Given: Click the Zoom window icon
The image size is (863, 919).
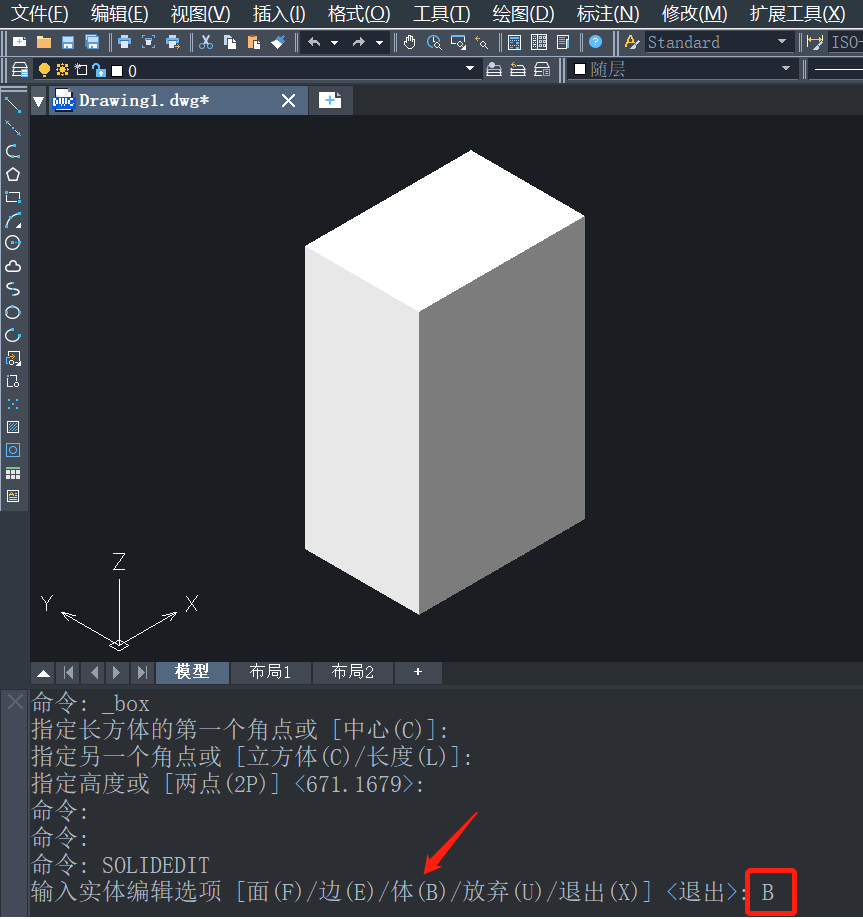Looking at the screenshot, I should point(458,42).
